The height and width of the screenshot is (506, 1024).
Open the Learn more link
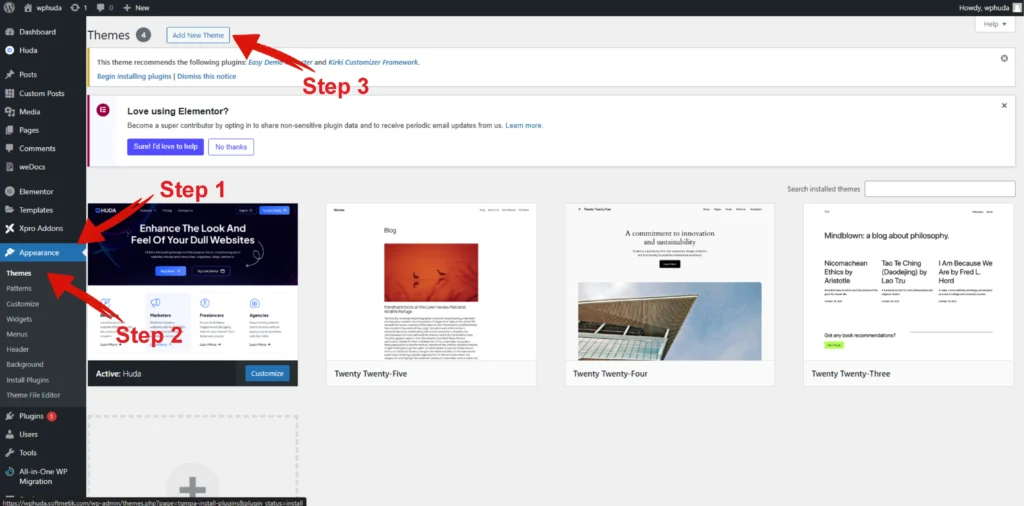coord(524,125)
